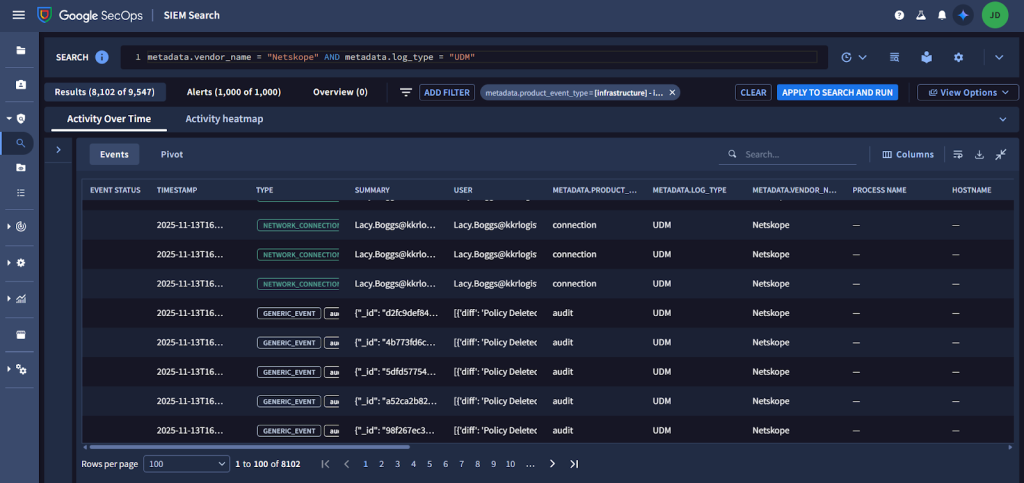Open the View Options dropdown

(968, 93)
